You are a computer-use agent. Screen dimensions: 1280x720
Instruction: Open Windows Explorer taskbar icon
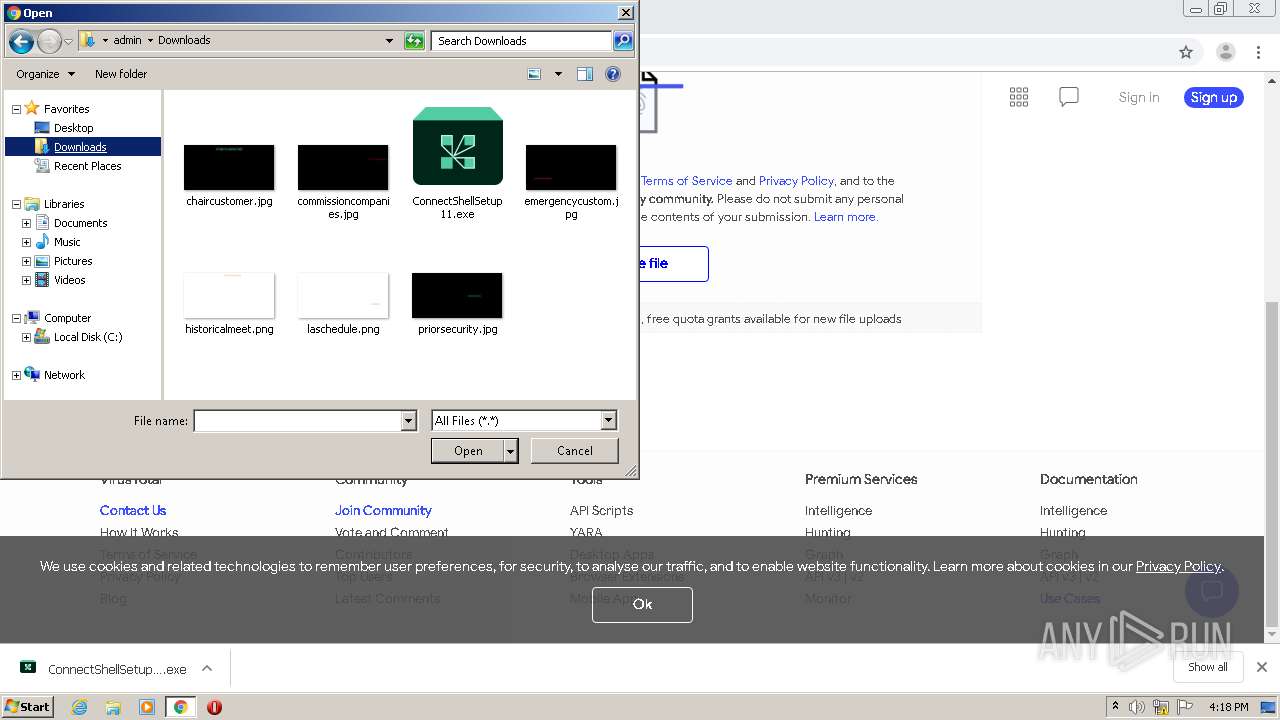point(113,707)
